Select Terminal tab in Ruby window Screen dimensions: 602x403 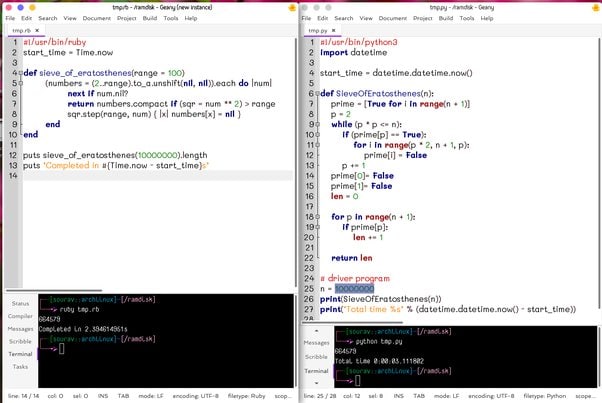pyautogui.click(x=20, y=354)
